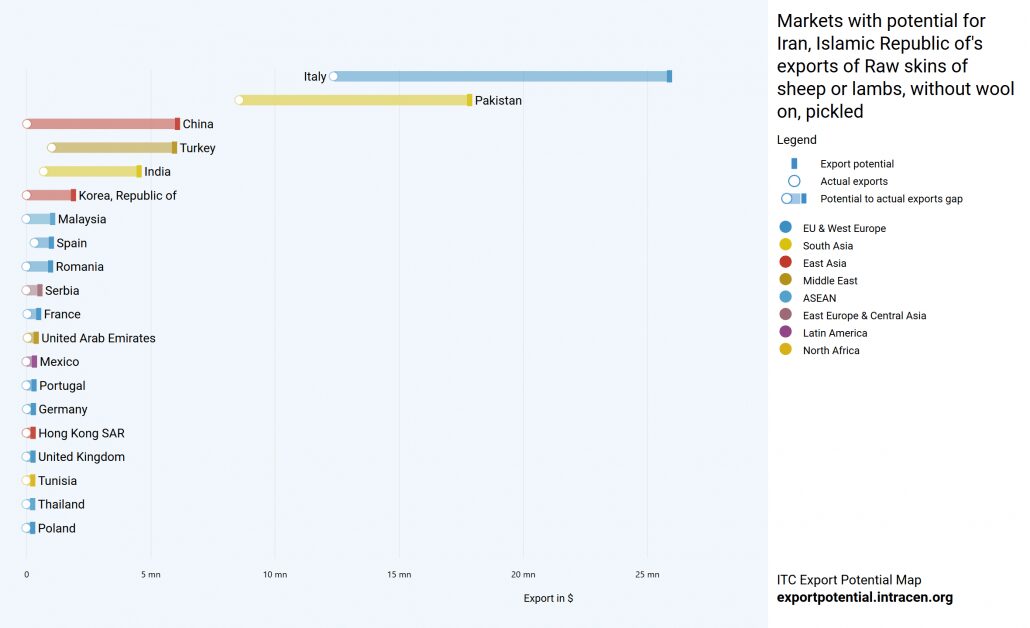Click the '10 mn' axis tick label
The height and width of the screenshot is (628, 1030).
coord(275,574)
